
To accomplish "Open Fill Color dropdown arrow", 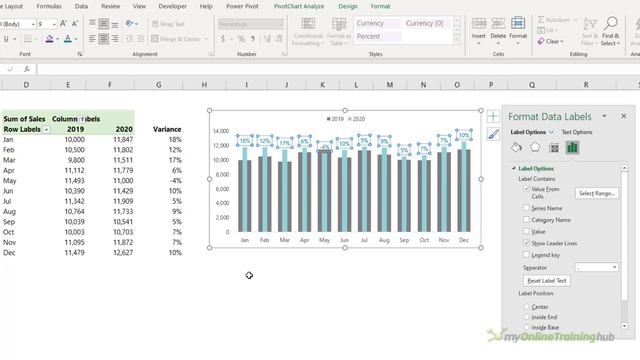I will point(57,39).
